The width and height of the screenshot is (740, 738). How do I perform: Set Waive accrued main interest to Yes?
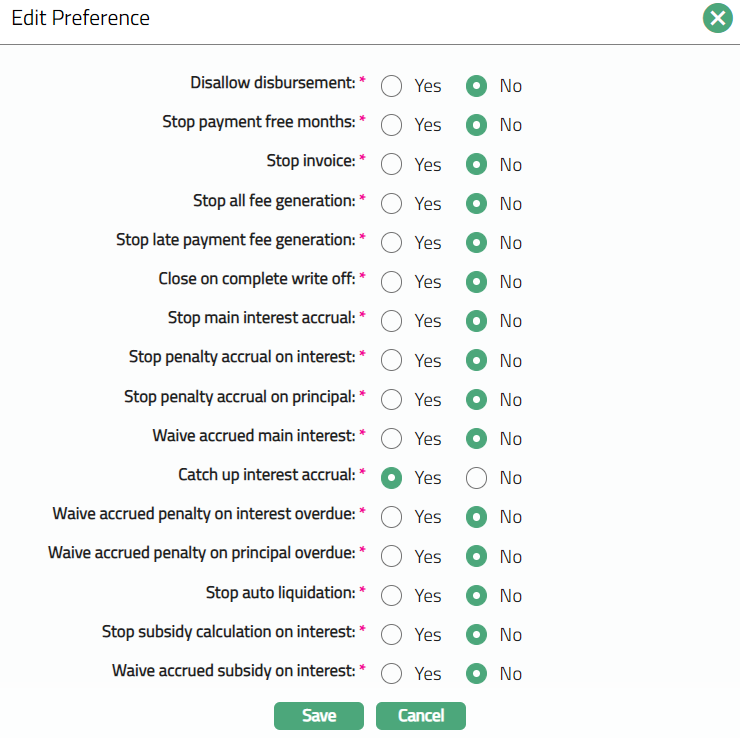click(392, 439)
